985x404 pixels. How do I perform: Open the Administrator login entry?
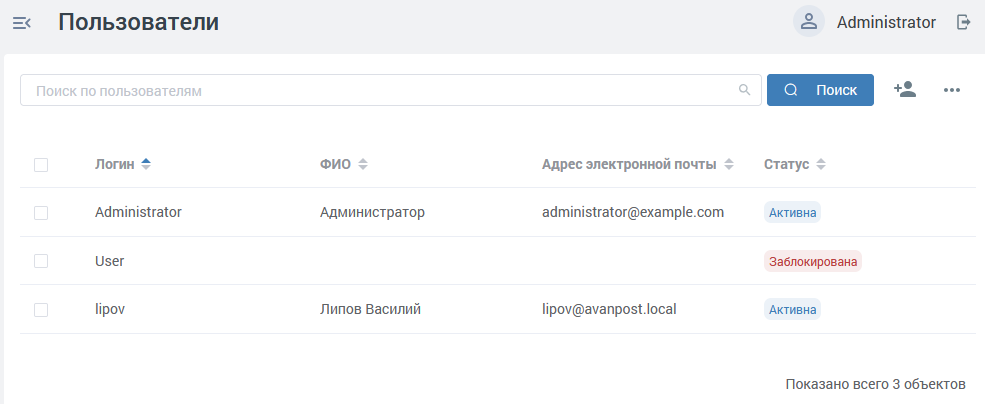pos(138,212)
